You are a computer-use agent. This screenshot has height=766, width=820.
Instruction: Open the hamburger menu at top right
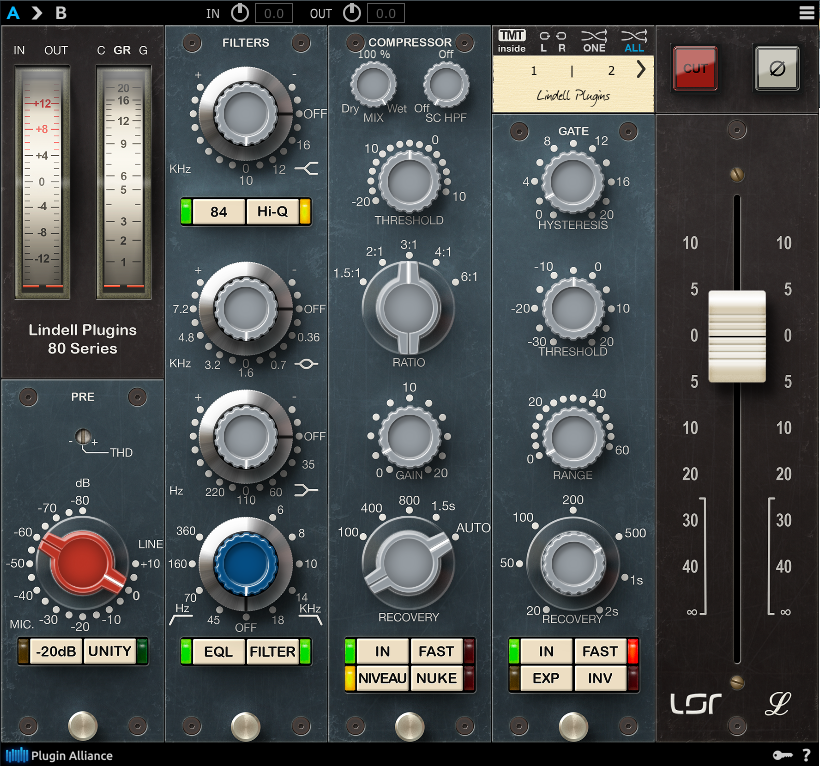pyautogui.click(x=806, y=13)
